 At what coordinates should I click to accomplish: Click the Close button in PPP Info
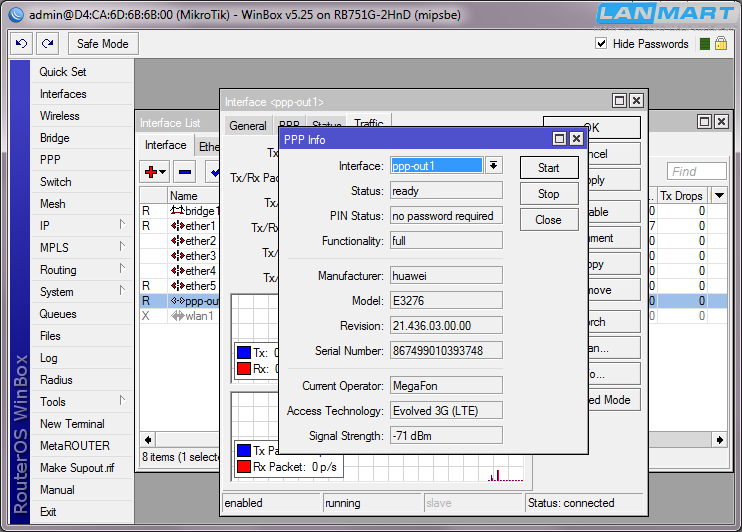pos(549,220)
